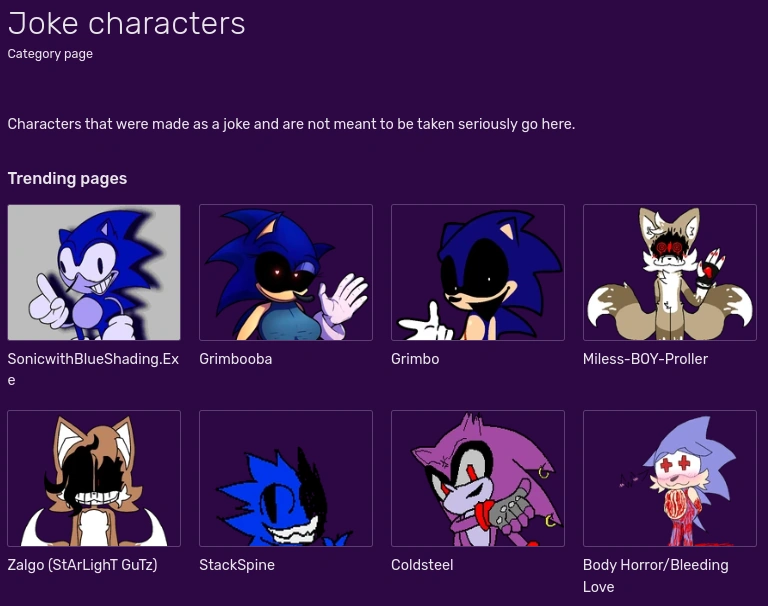Select the Trending pages heading
This screenshot has width=768, height=606.
click(67, 179)
